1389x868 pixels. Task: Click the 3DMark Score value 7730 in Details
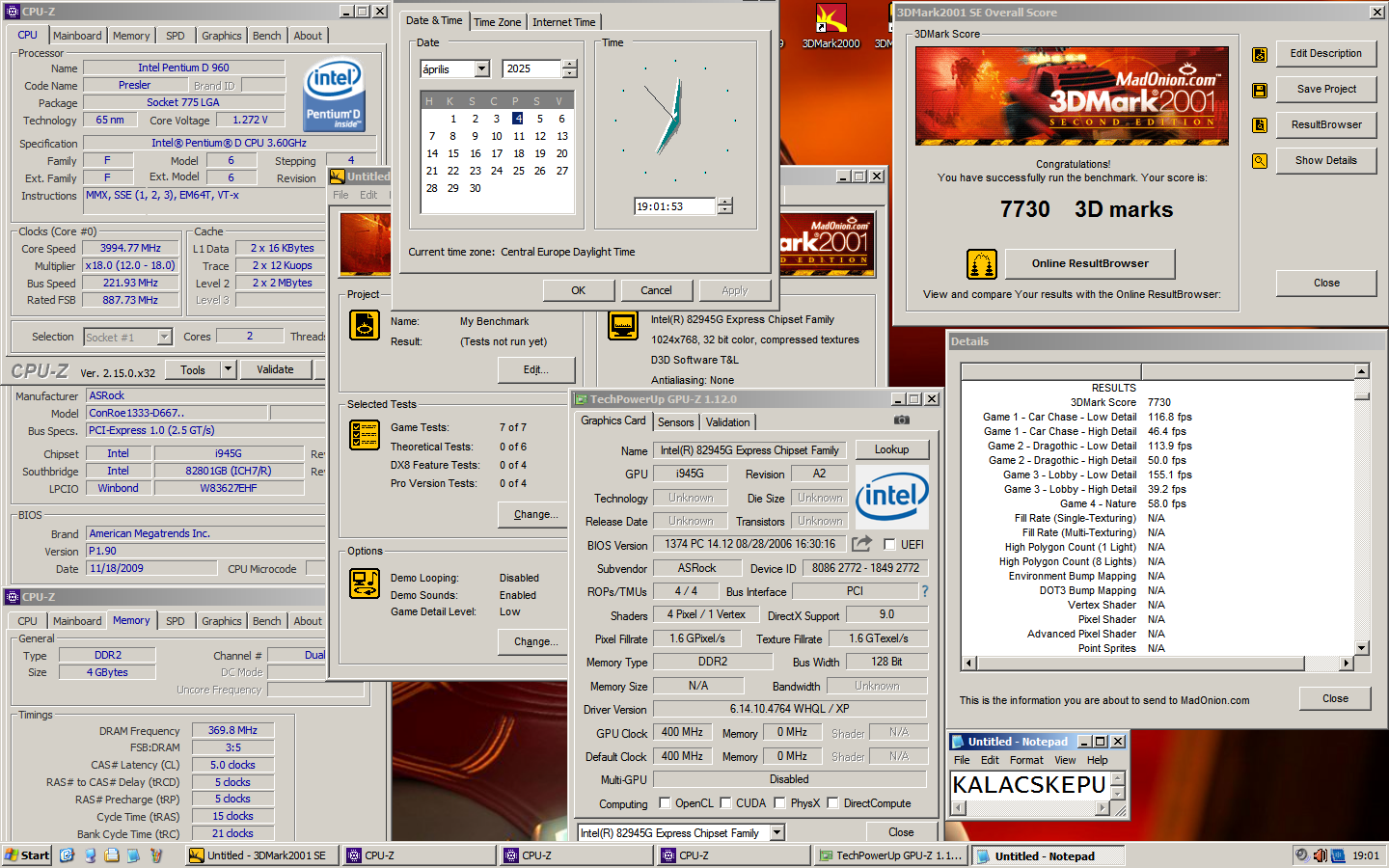coord(1159,402)
